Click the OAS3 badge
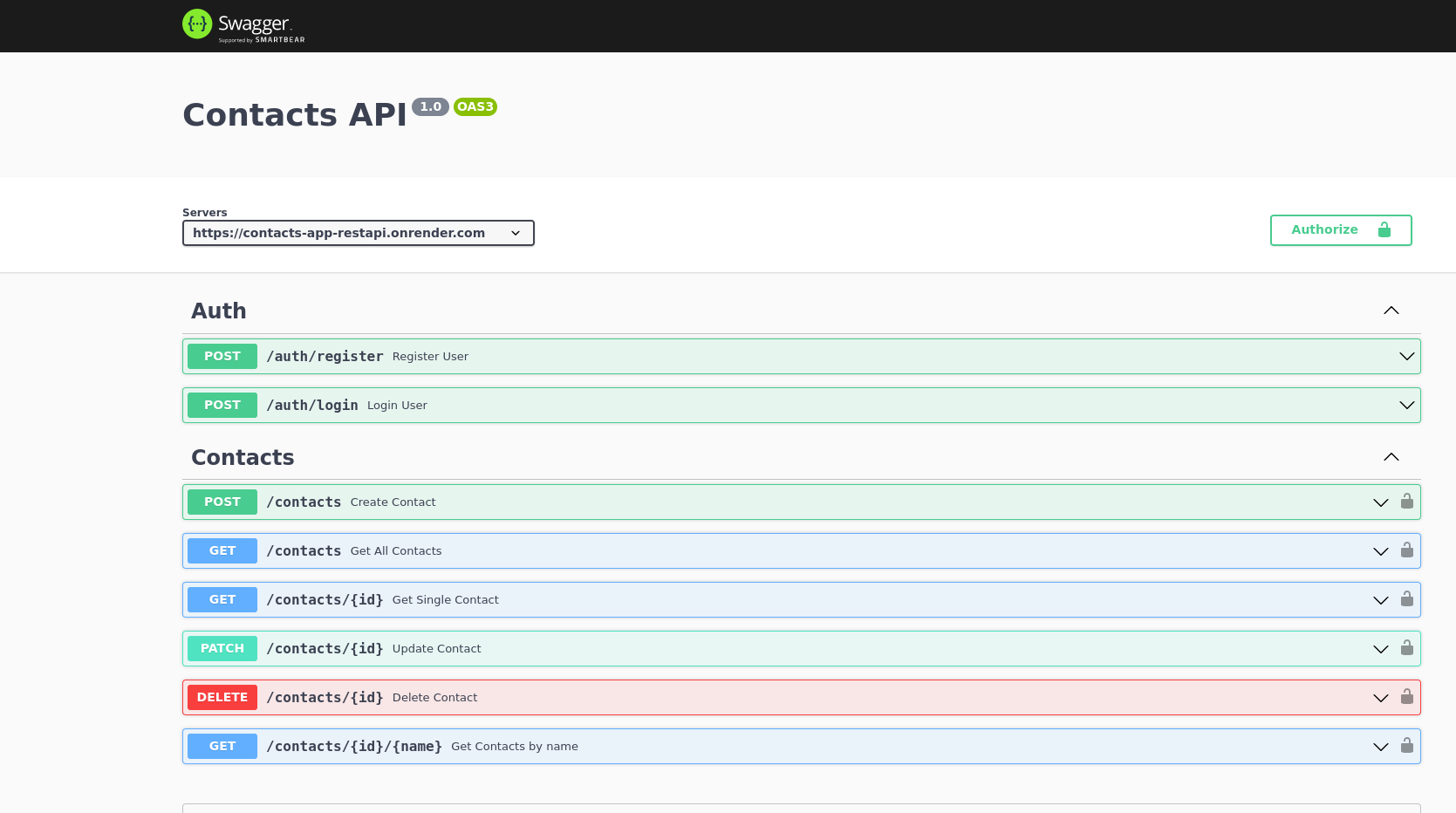The width and height of the screenshot is (1456, 813). (x=475, y=106)
